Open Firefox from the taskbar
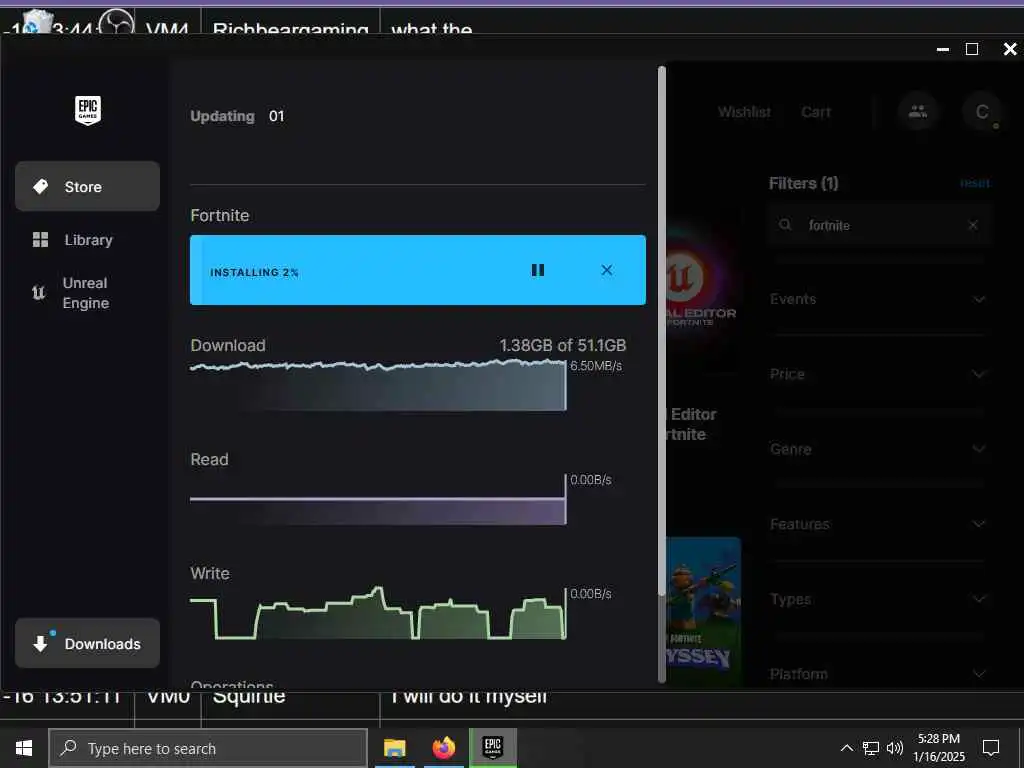Viewport: 1024px width, 768px height. (x=443, y=748)
